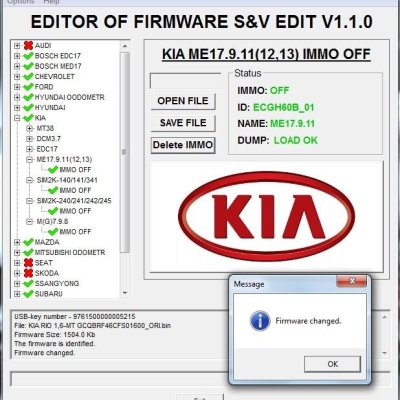The image size is (400, 400).
Task: Click the green check beside MAZDA
Action: (x=28, y=242)
